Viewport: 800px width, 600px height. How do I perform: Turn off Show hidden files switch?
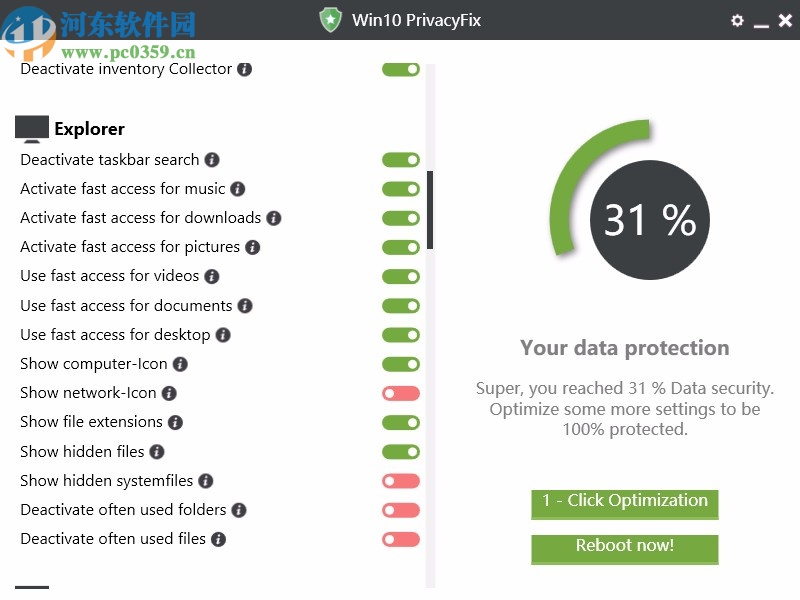[x=401, y=452]
